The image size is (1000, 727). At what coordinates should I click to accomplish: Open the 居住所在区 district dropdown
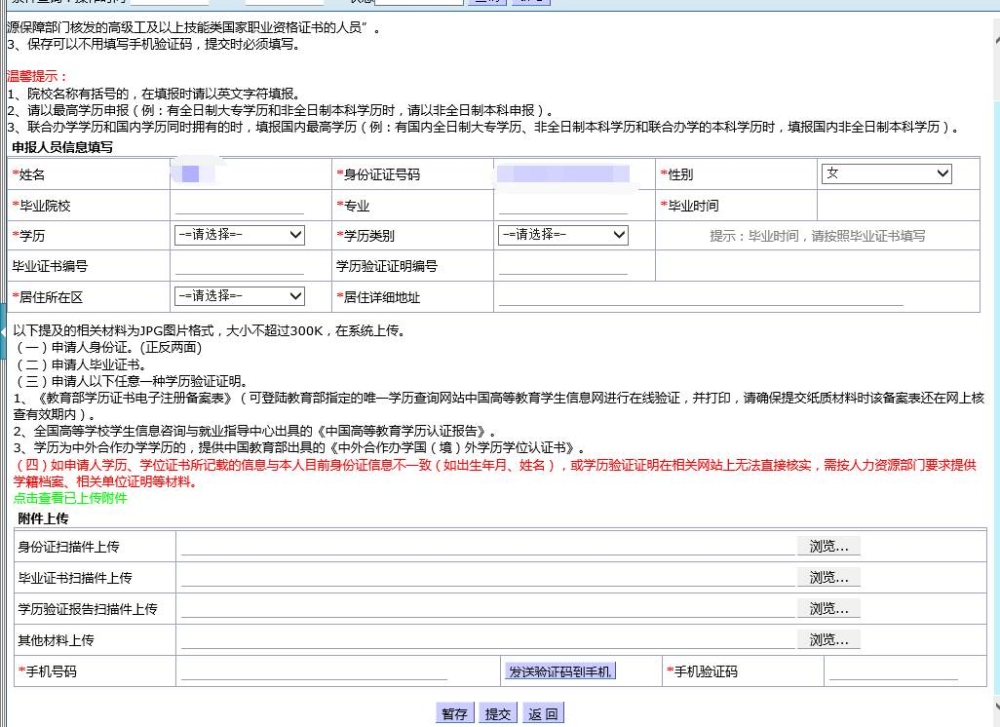click(x=239, y=296)
